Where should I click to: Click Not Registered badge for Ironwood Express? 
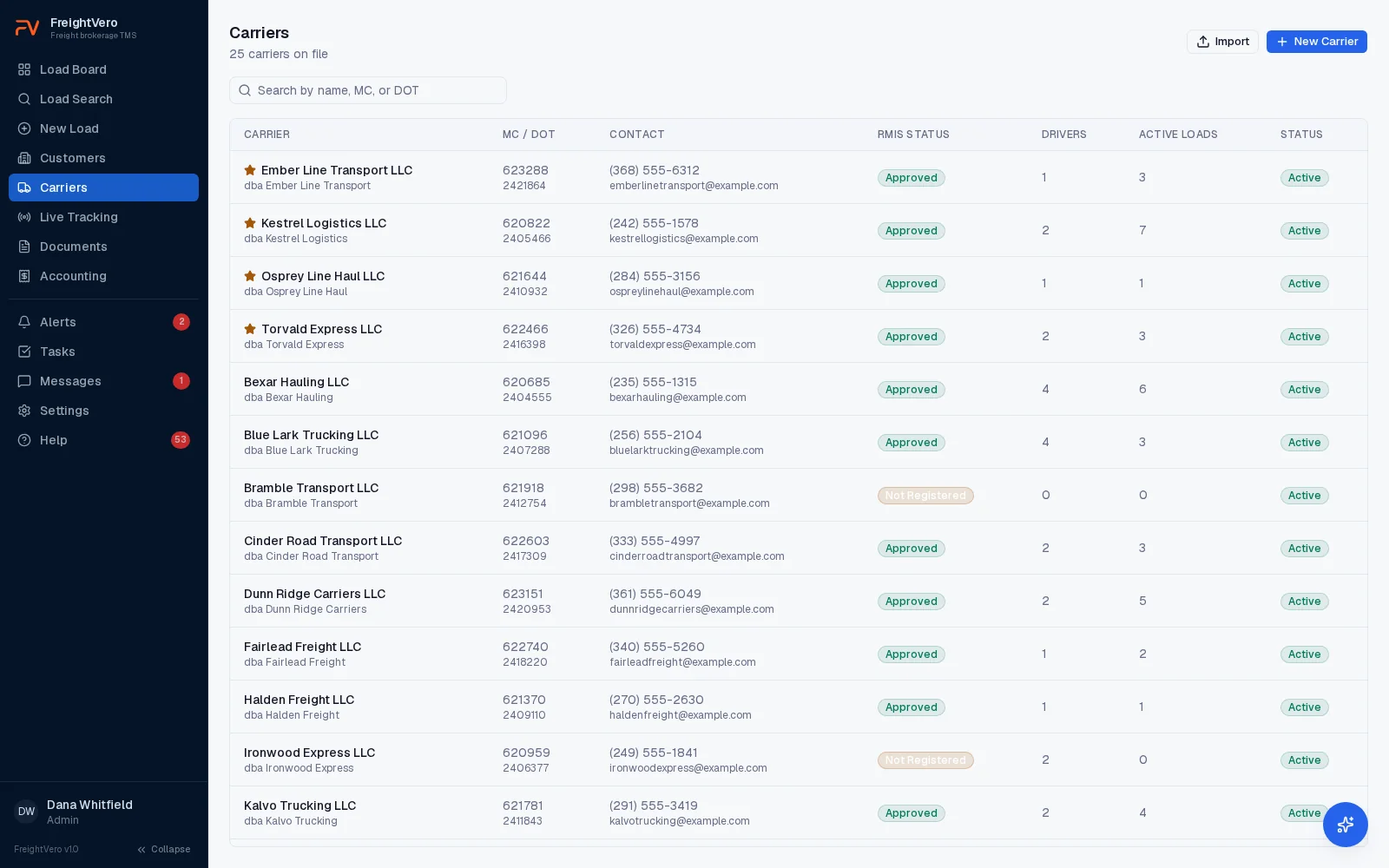925,760
